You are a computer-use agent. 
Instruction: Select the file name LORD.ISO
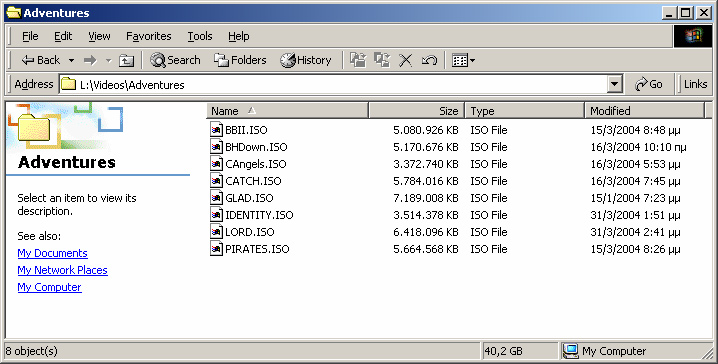[250, 232]
